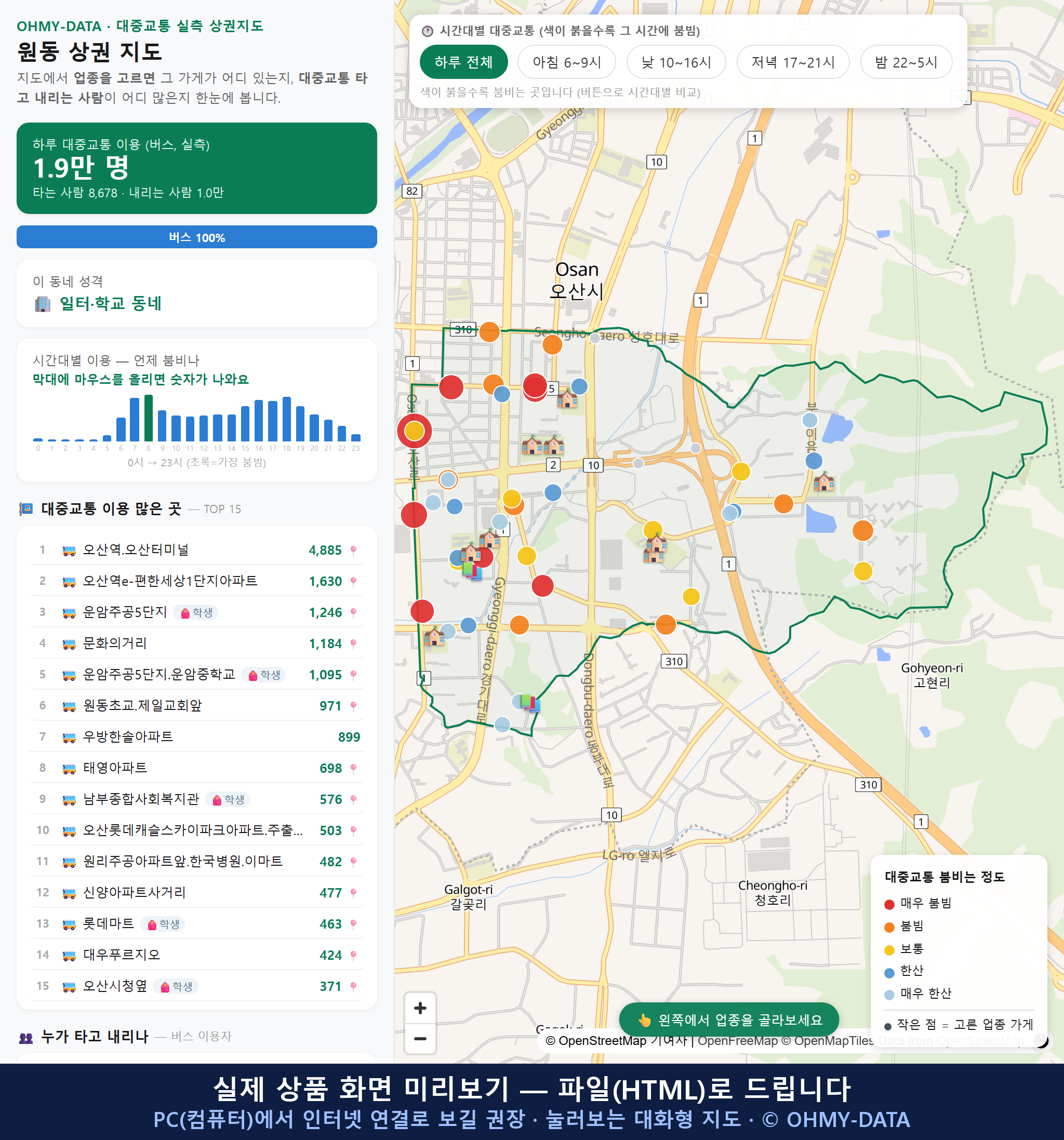
Task: Click pin icon for 대우푸르지오
Action: [x=353, y=955]
